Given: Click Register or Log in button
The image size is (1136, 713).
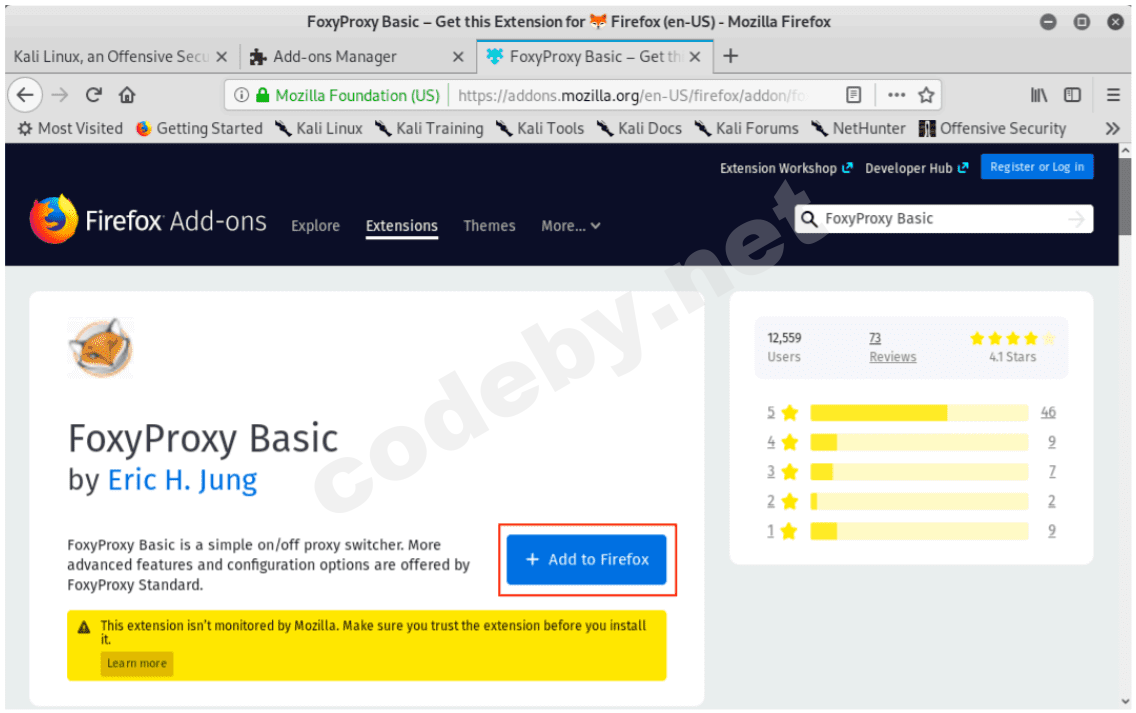Looking at the screenshot, I should click(1037, 167).
